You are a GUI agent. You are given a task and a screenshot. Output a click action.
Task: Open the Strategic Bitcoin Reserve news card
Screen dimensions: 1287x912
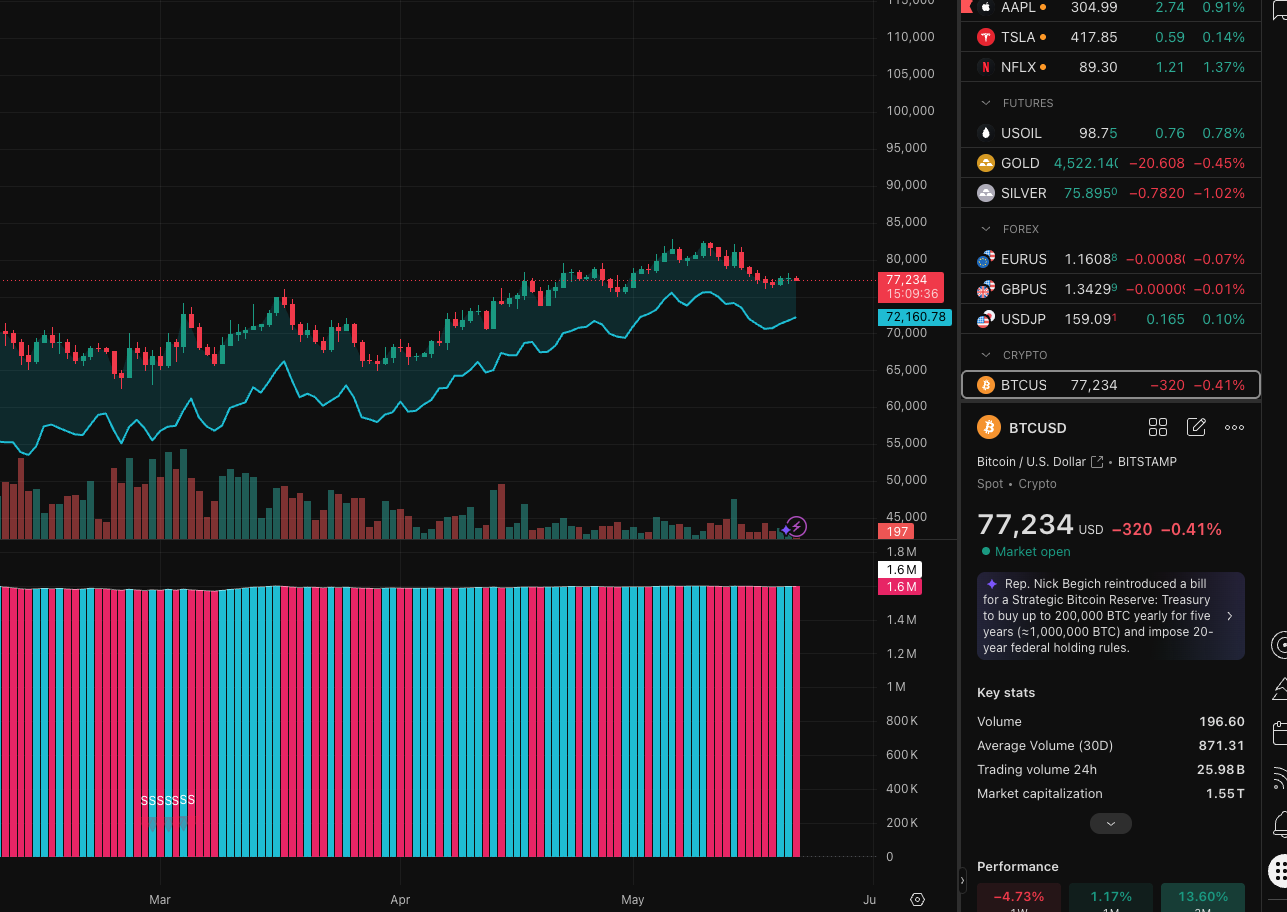1111,616
